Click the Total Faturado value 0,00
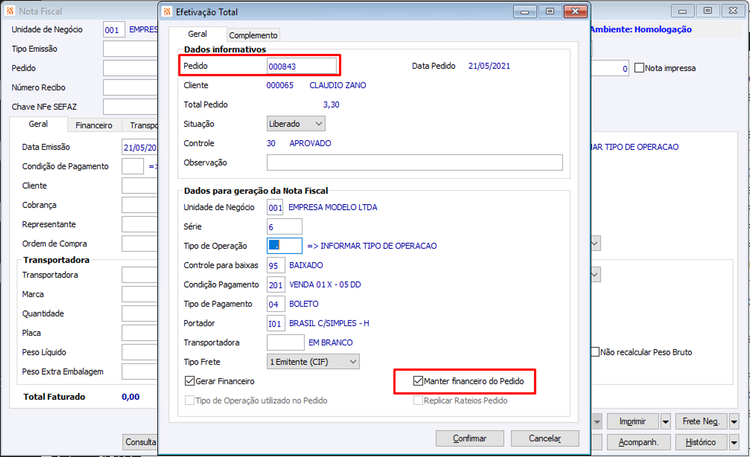 tap(131, 397)
